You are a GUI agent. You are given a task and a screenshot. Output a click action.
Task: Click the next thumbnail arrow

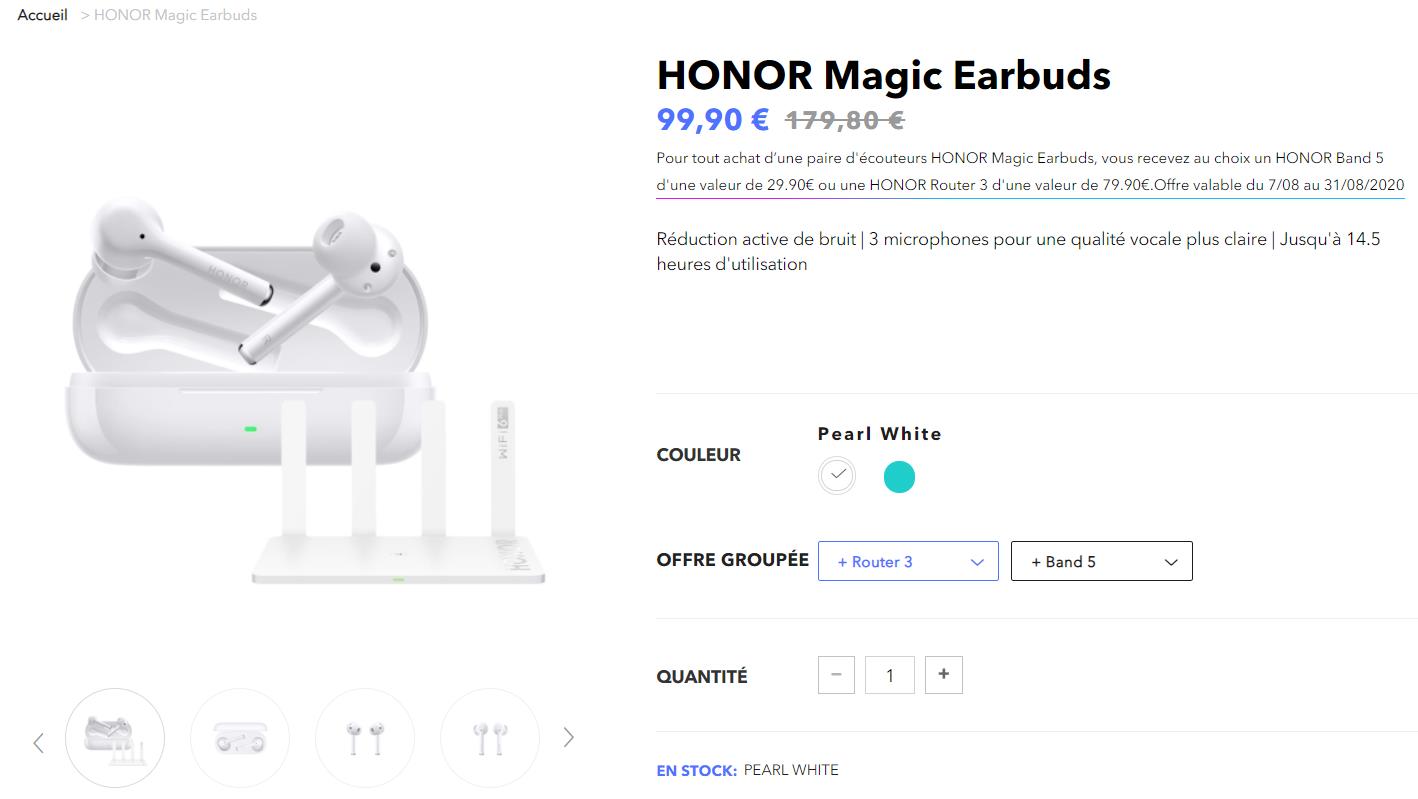[568, 738]
